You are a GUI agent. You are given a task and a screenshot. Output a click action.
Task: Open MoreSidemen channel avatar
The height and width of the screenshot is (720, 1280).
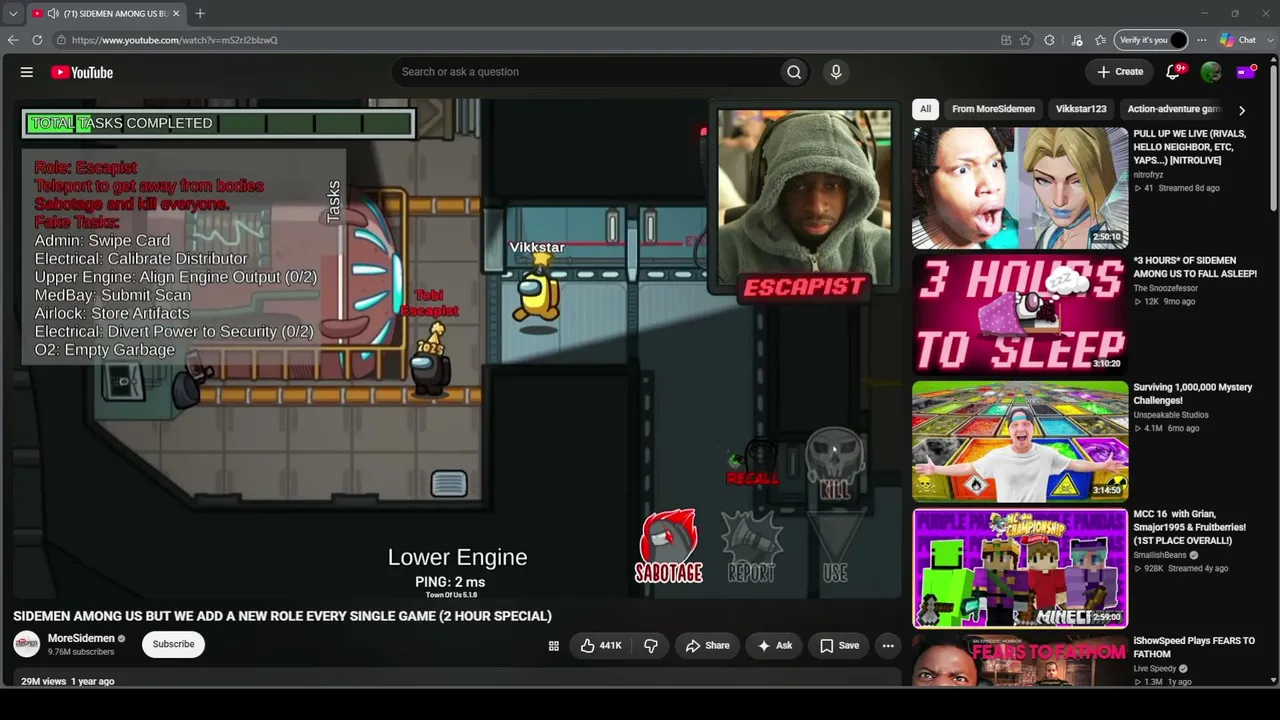click(x=27, y=644)
